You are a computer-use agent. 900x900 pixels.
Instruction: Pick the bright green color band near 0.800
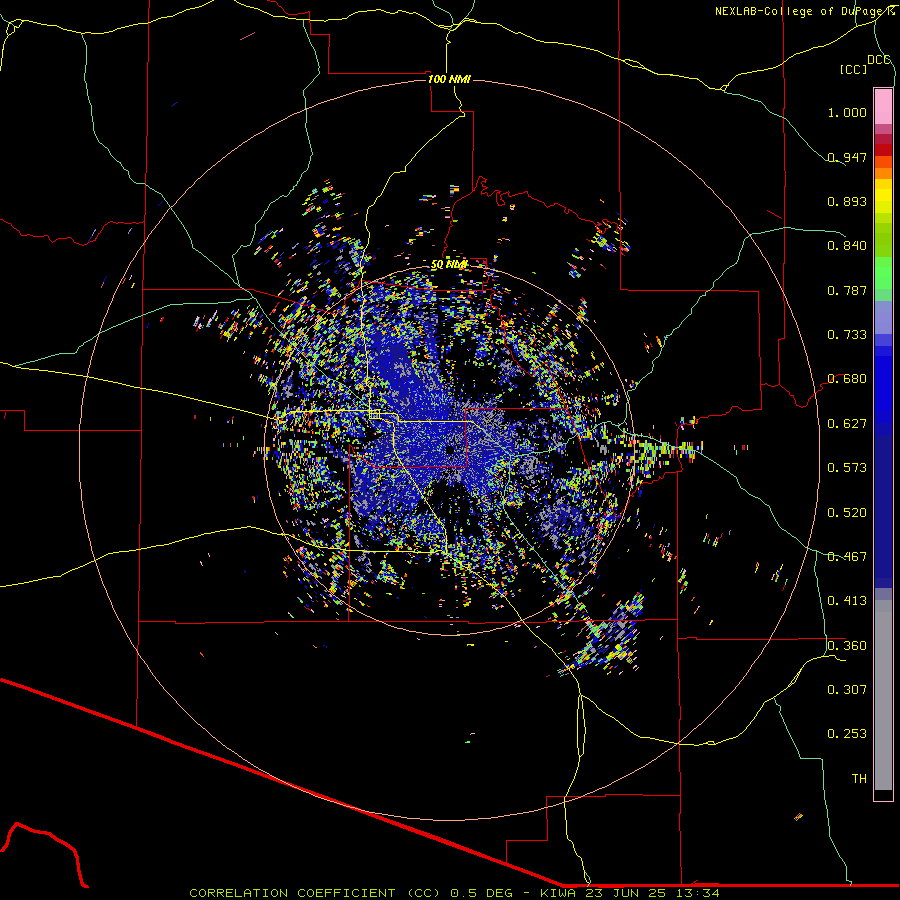click(x=883, y=273)
